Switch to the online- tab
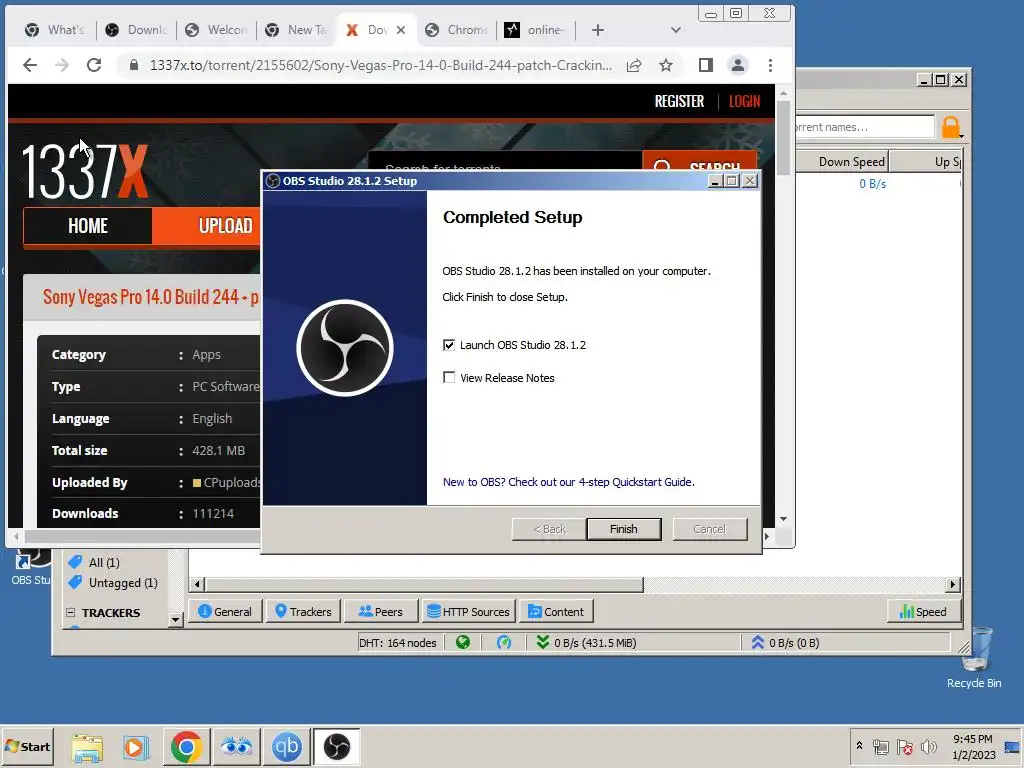Image resolution: width=1024 pixels, height=768 pixels. tap(536, 30)
